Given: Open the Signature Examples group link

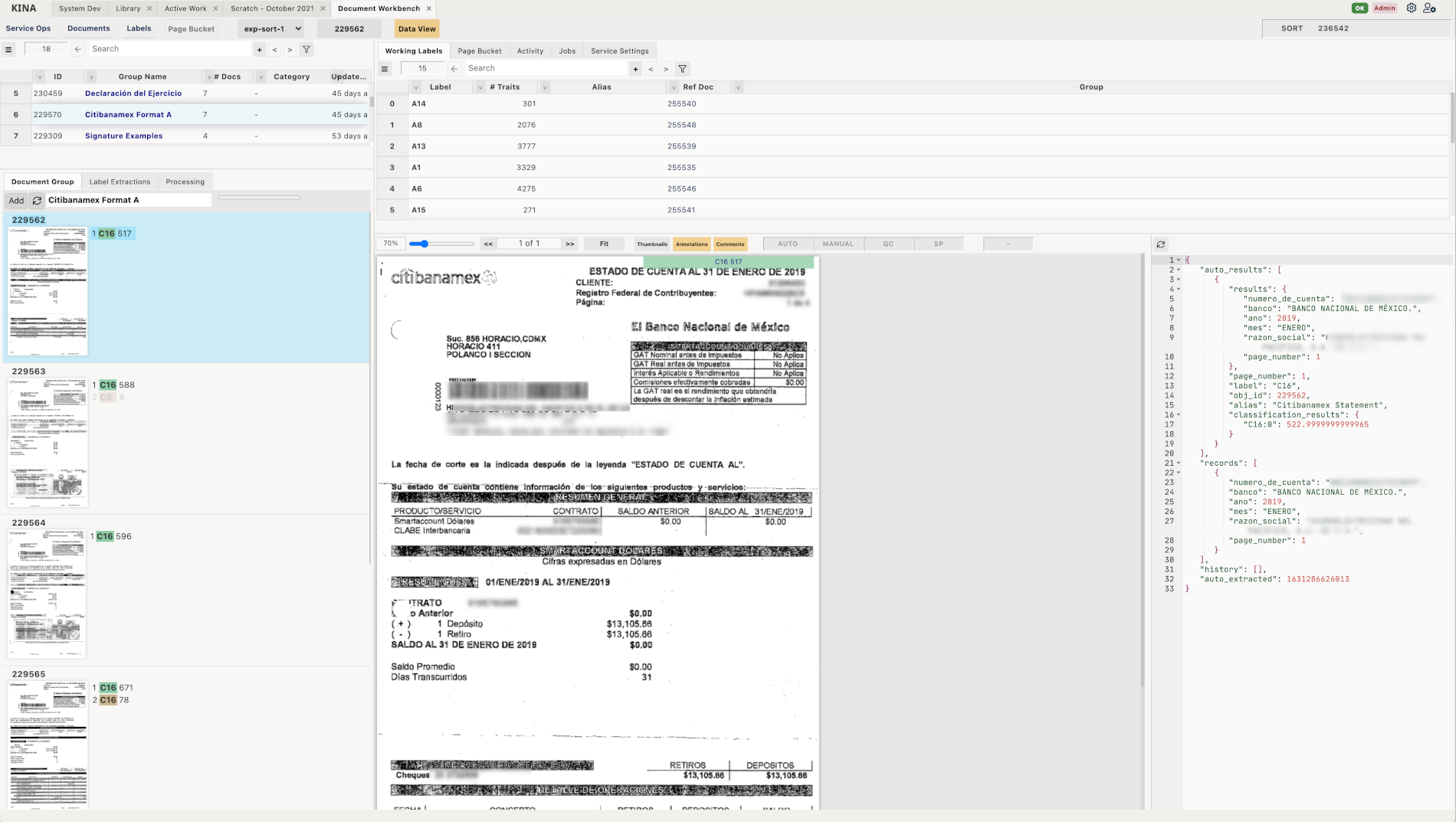Looking at the screenshot, I should tap(123, 136).
